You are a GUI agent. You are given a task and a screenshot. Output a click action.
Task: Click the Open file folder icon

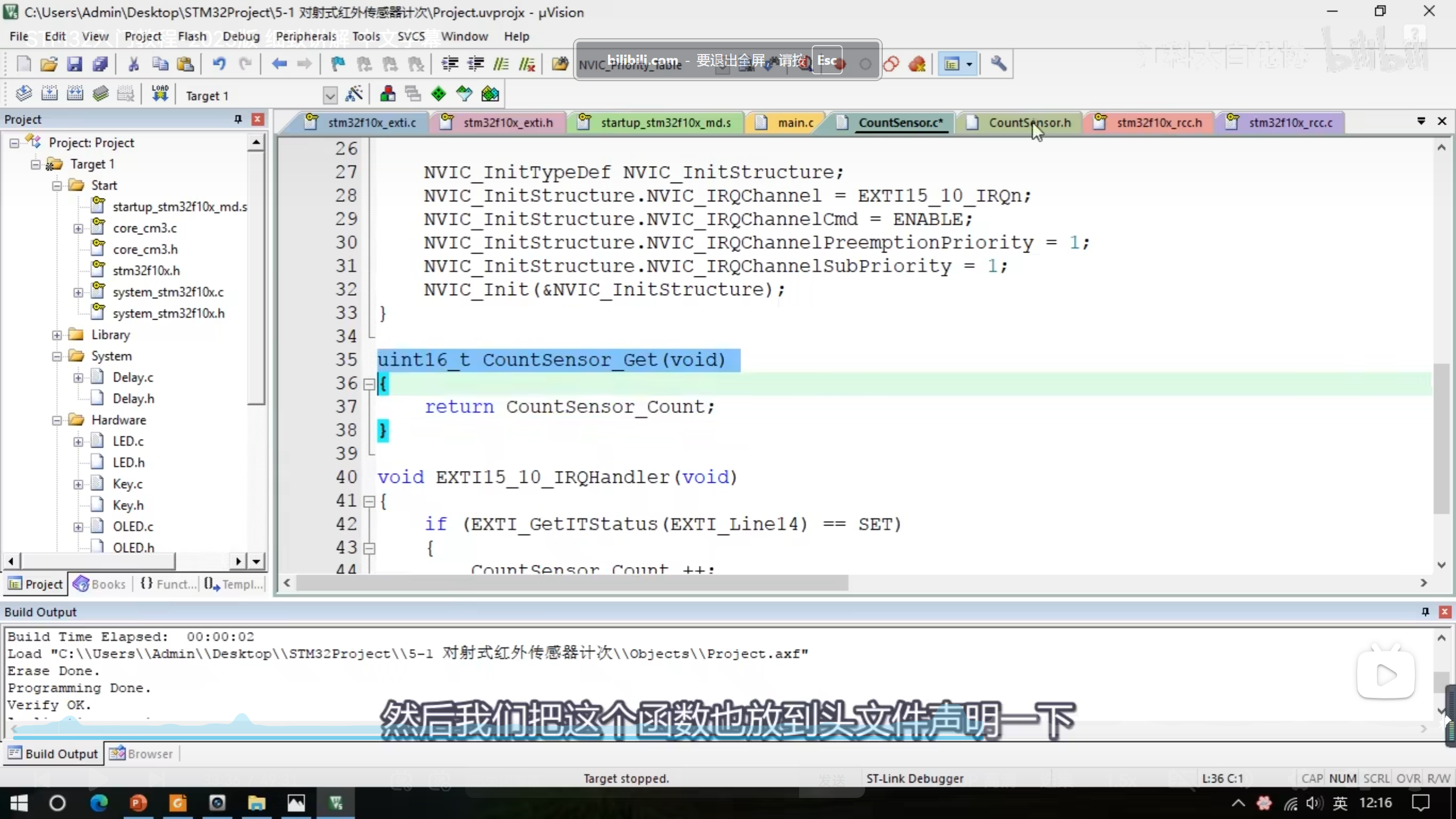click(49, 64)
